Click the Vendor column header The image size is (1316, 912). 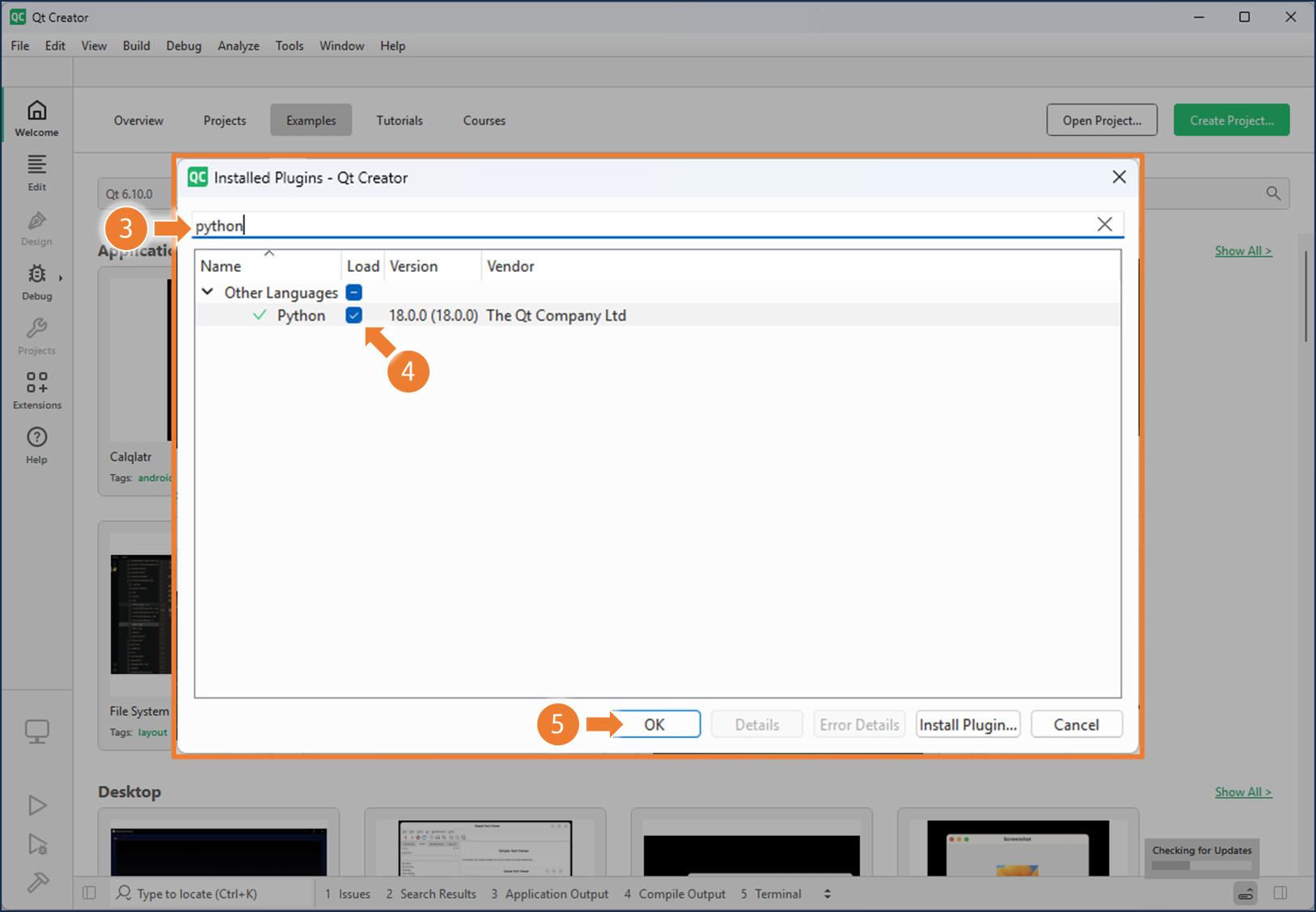801,265
